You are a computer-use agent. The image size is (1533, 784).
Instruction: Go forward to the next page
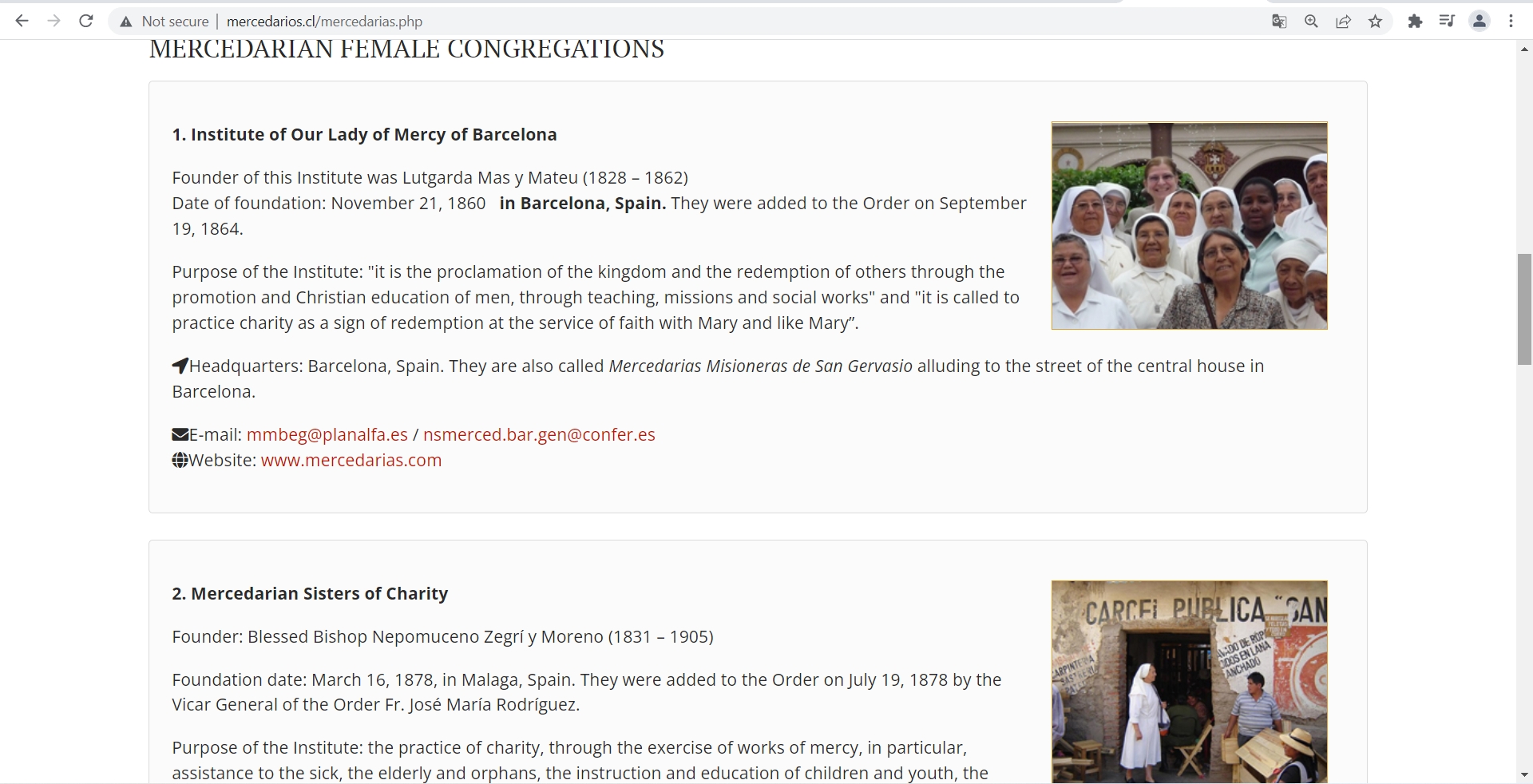point(53,22)
